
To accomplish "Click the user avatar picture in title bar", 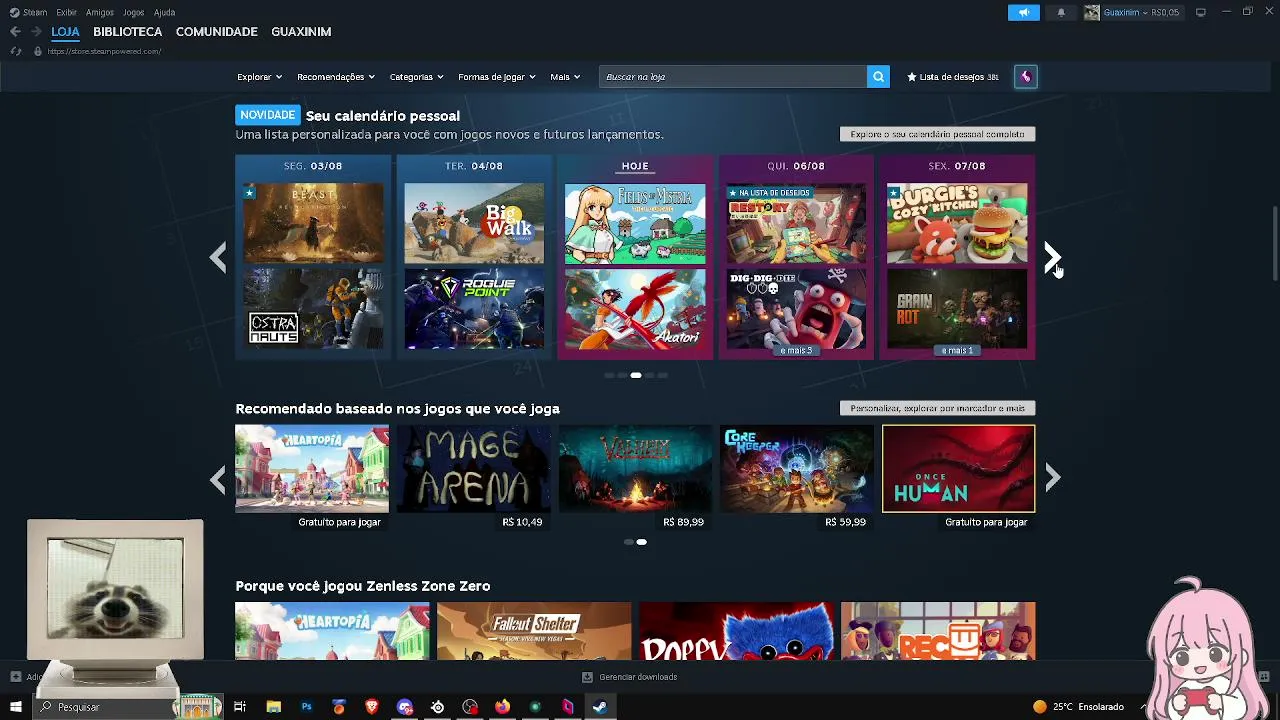I will (1092, 12).
